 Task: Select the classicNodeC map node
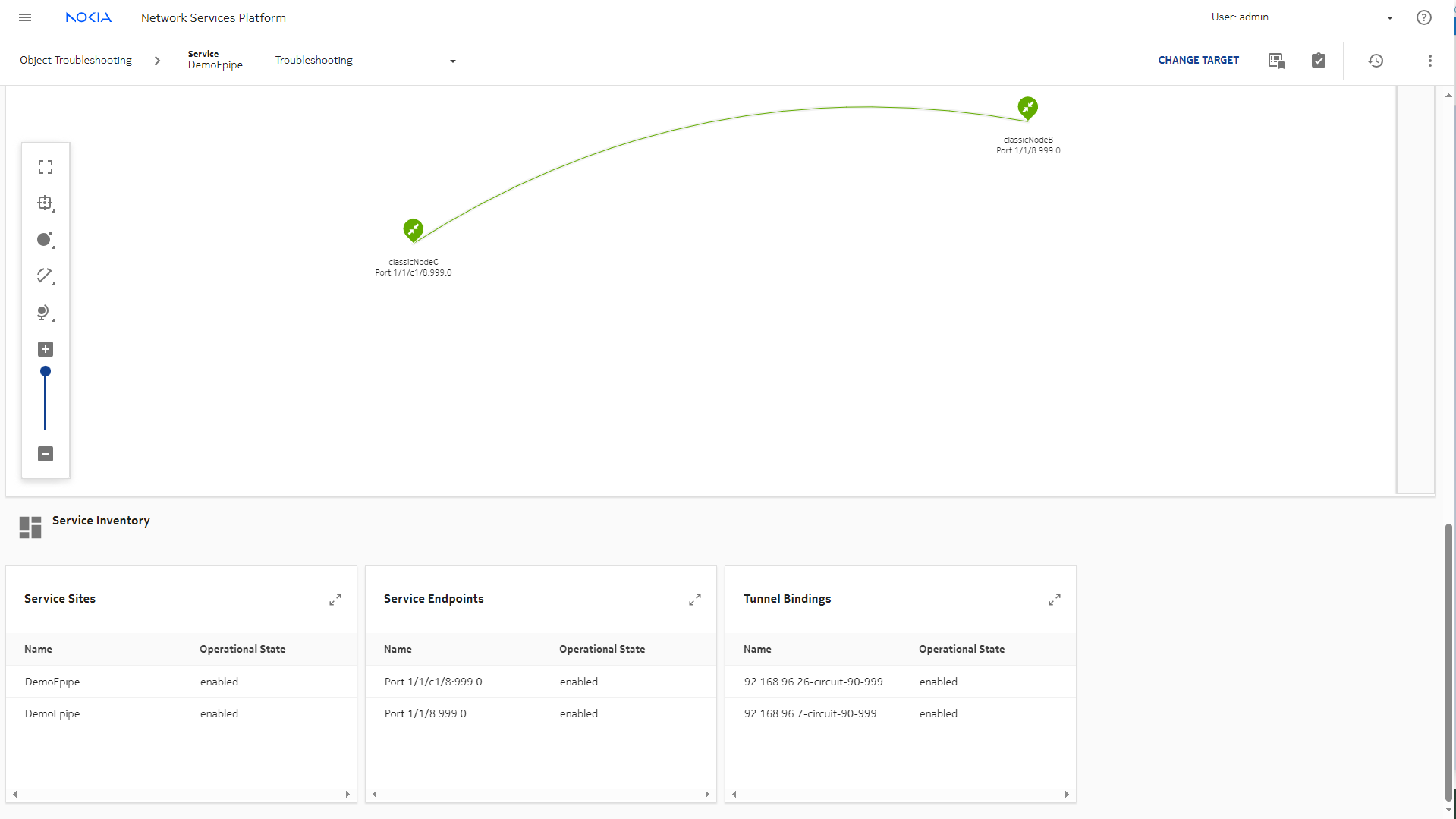click(x=414, y=229)
